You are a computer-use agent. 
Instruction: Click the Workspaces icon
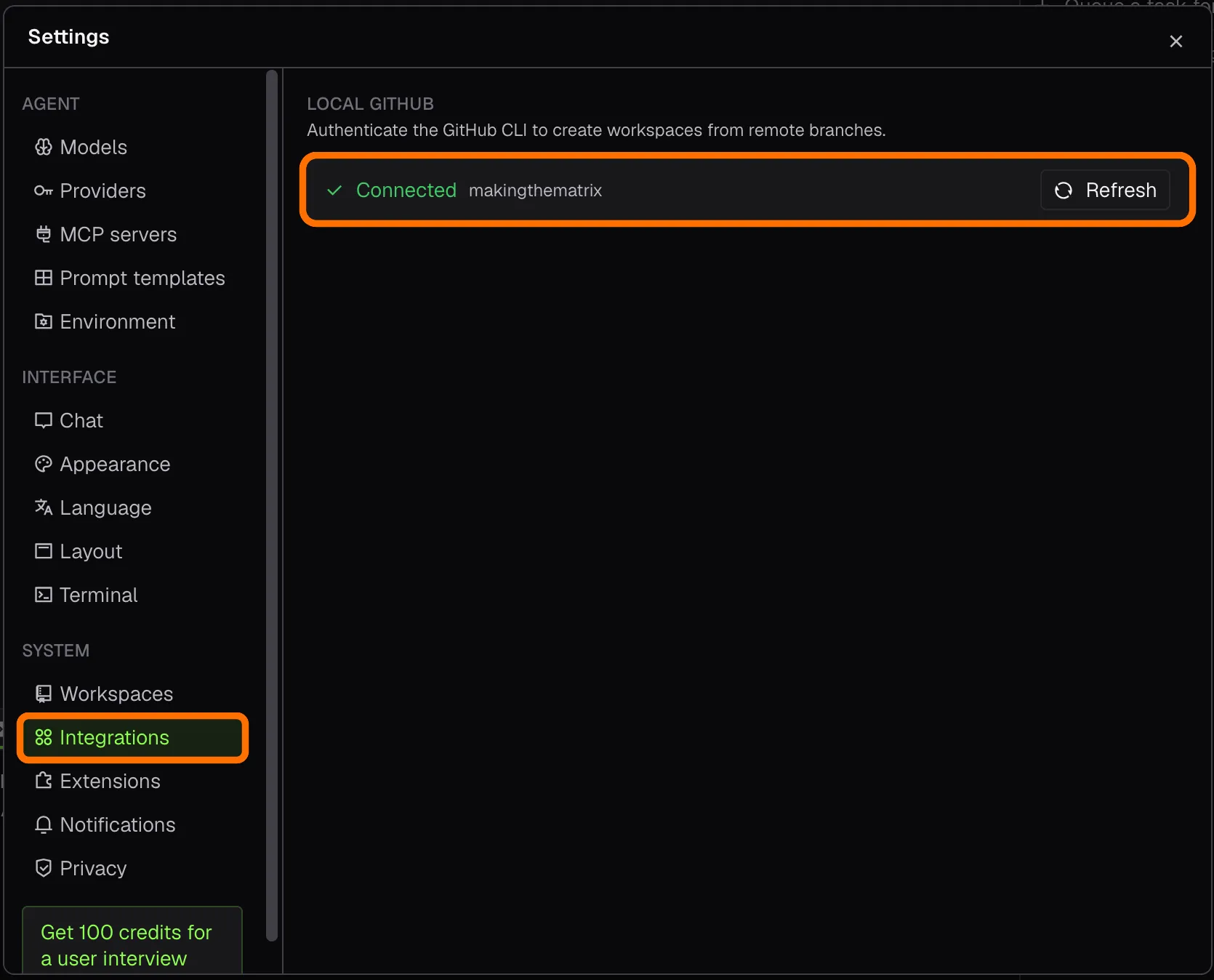pos(44,694)
